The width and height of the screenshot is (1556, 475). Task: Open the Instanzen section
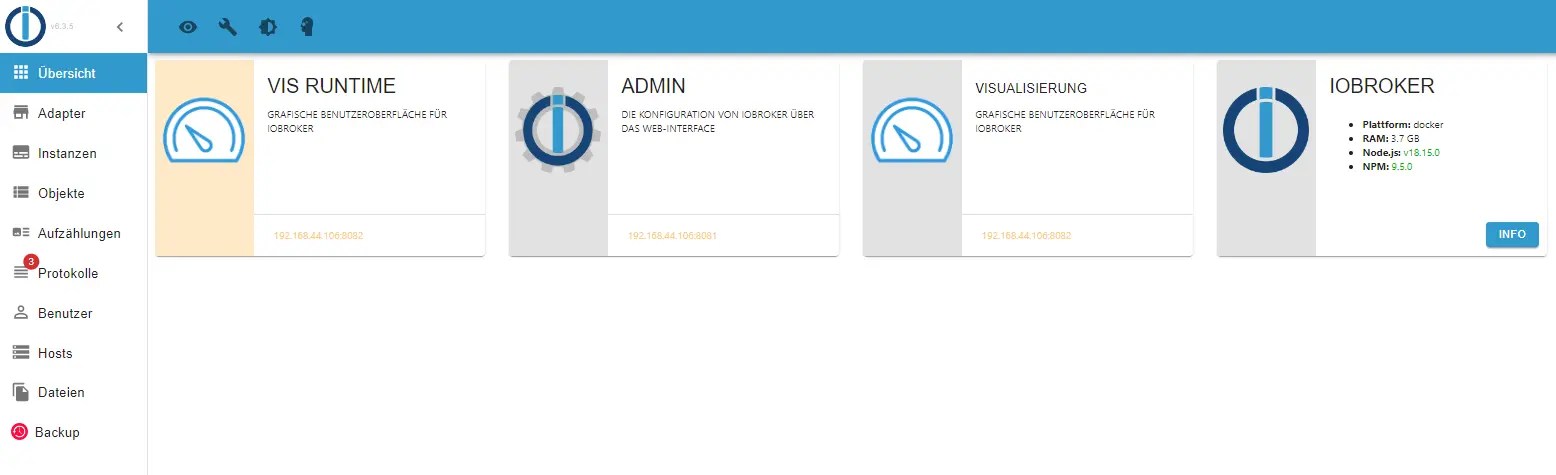tap(74, 153)
